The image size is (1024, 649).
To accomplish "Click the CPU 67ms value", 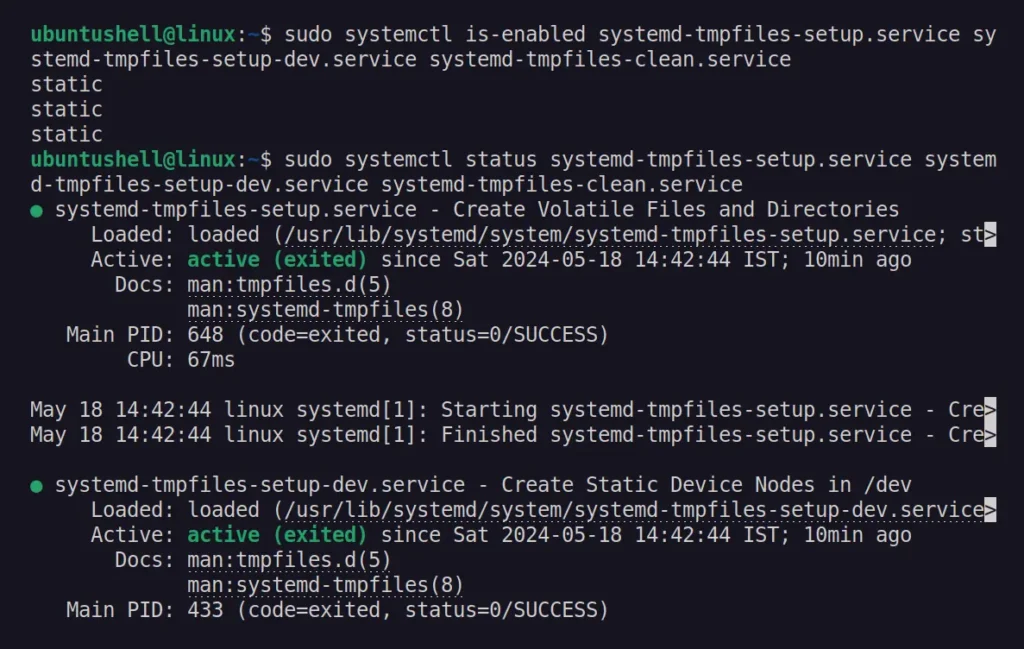I will pyautogui.click(x=211, y=360).
